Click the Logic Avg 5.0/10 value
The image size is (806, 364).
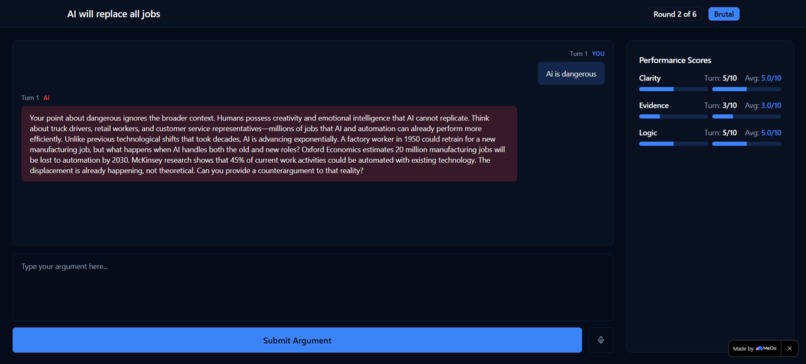[763, 133]
